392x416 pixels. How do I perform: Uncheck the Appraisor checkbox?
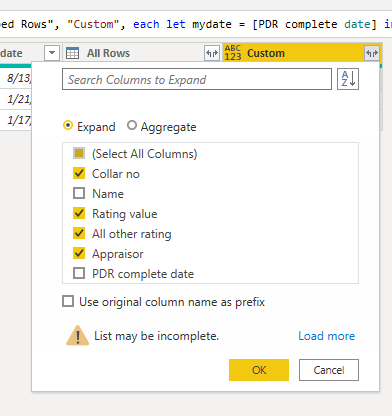[x=79, y=253]
